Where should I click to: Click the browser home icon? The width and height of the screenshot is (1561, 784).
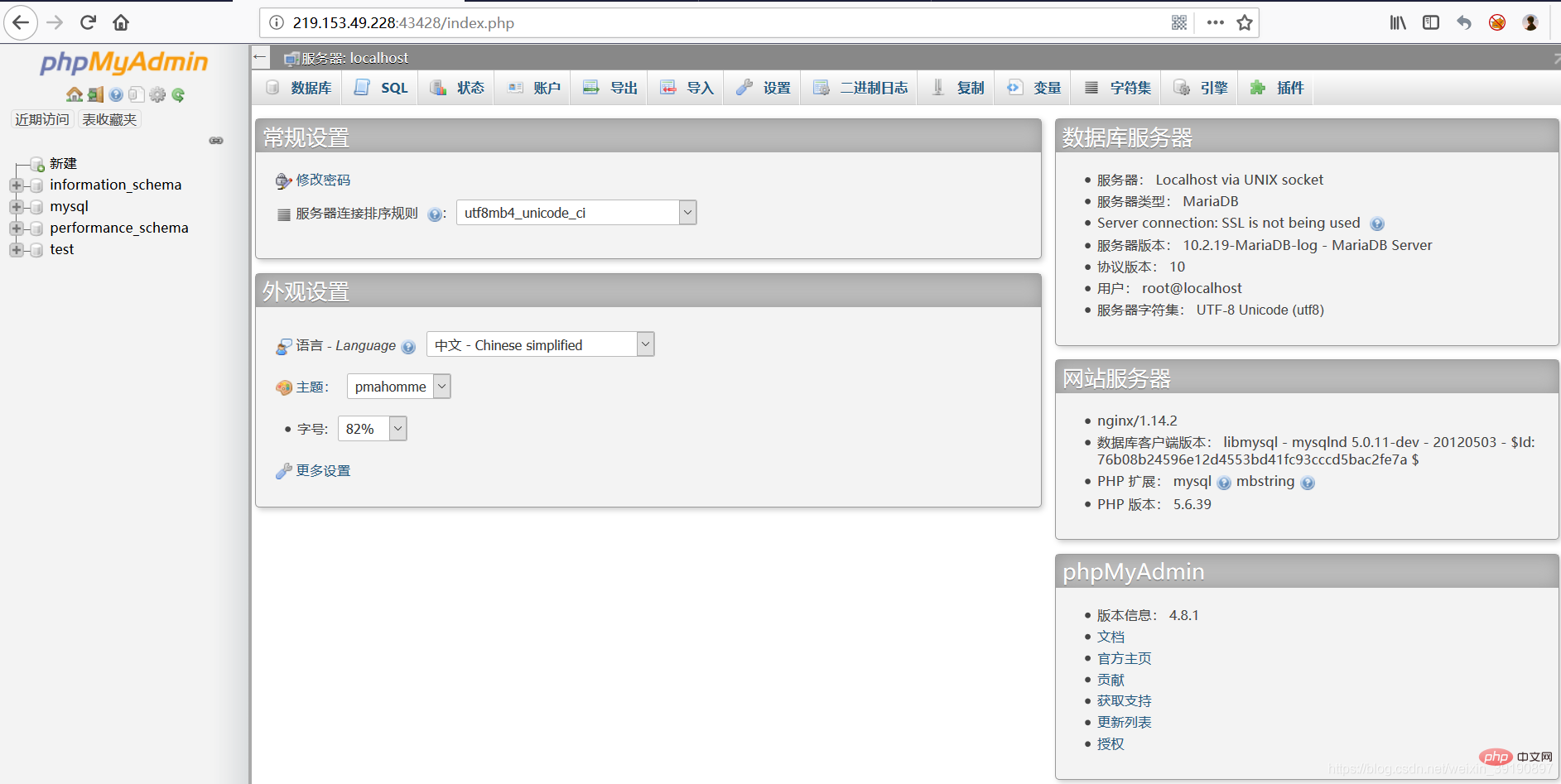121,22
